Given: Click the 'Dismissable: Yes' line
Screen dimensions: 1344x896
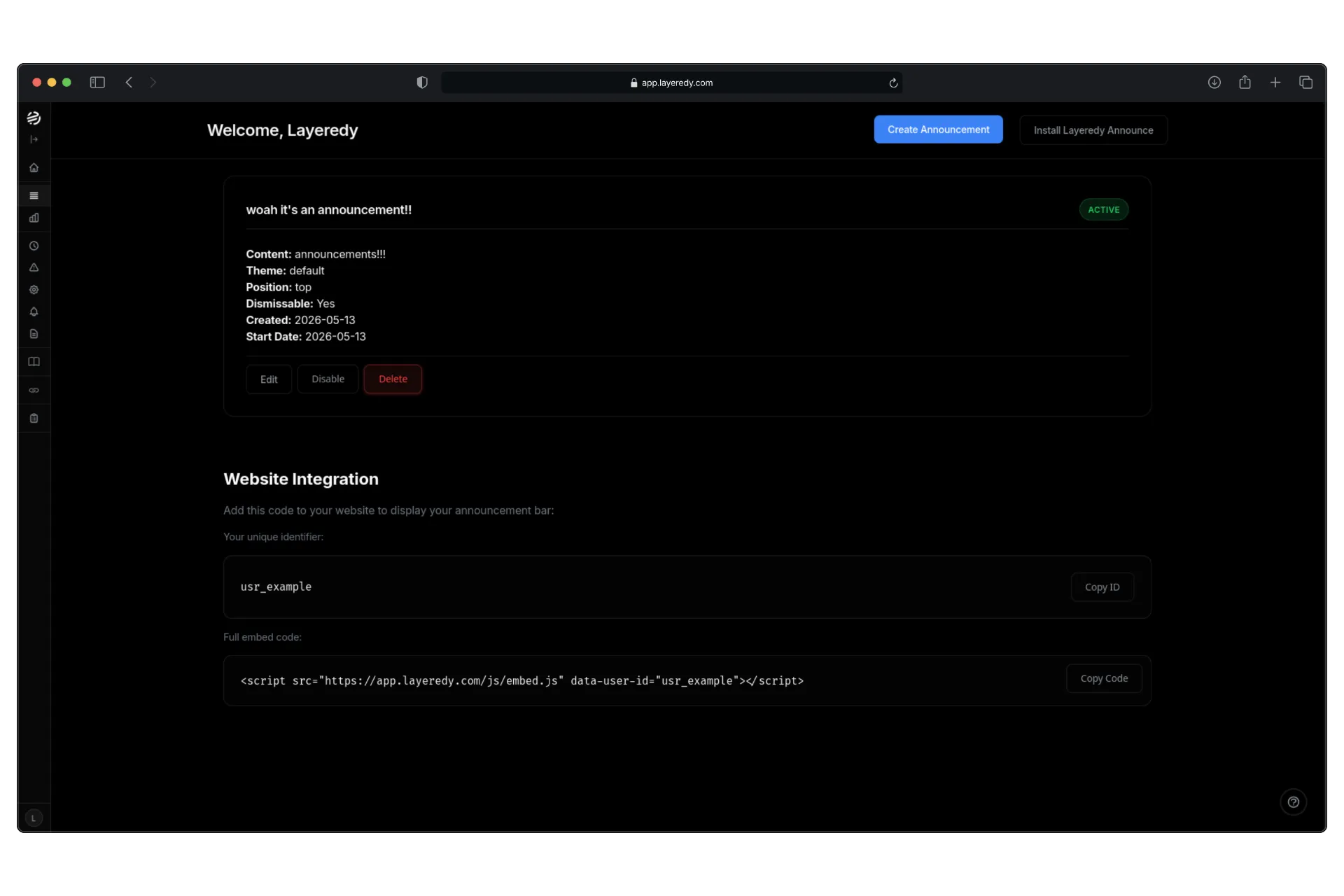Looking at the screenshot, I should pos(290,304).
